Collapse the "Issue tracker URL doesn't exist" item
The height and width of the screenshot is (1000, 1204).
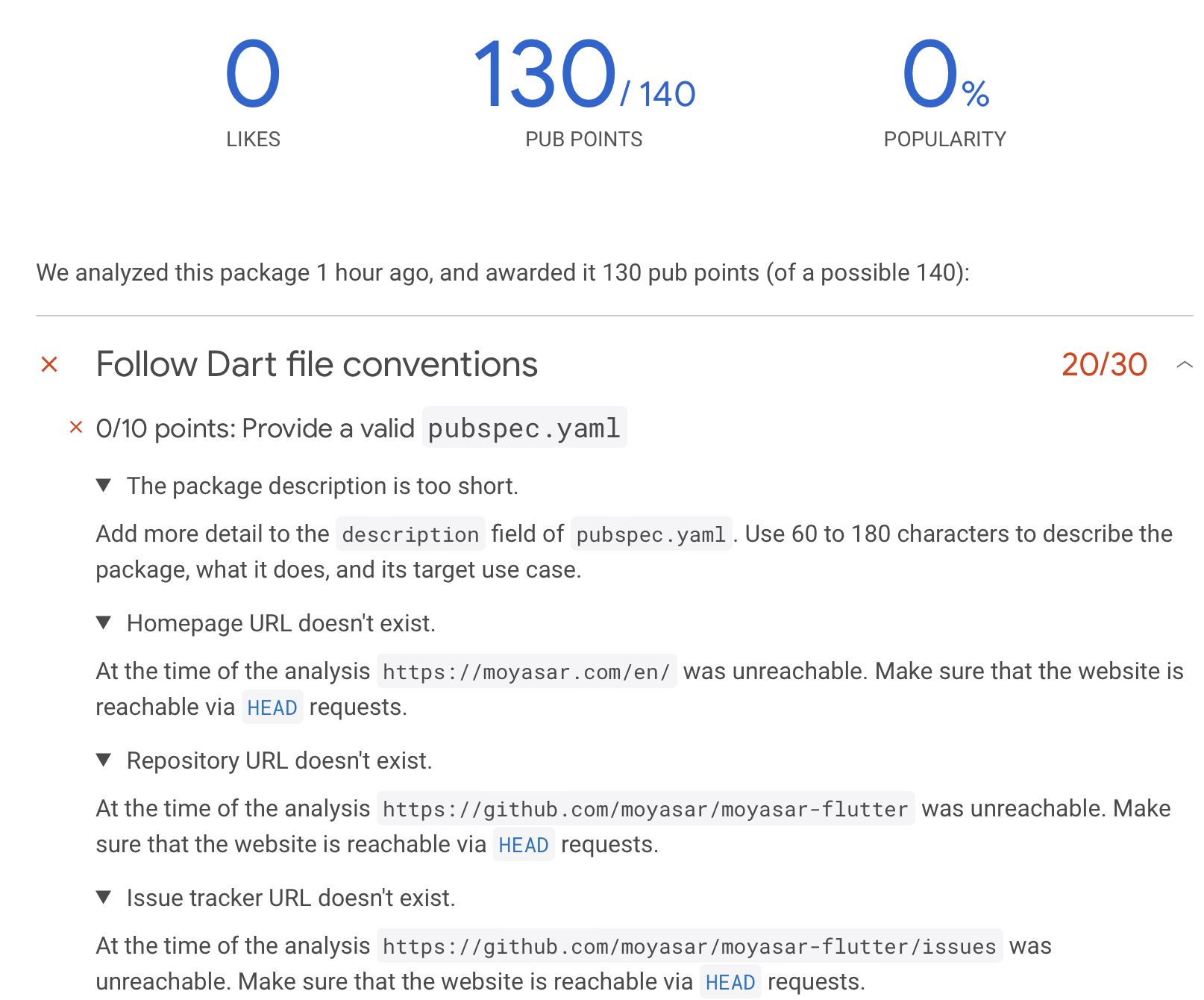105,898
